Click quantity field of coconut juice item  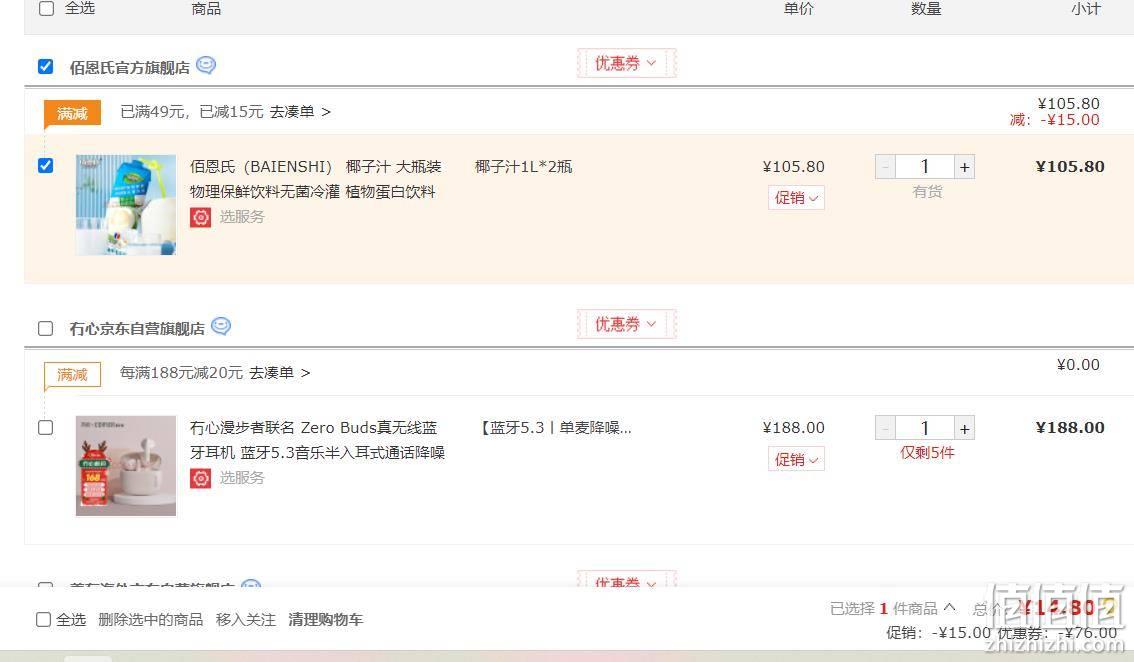924,167
